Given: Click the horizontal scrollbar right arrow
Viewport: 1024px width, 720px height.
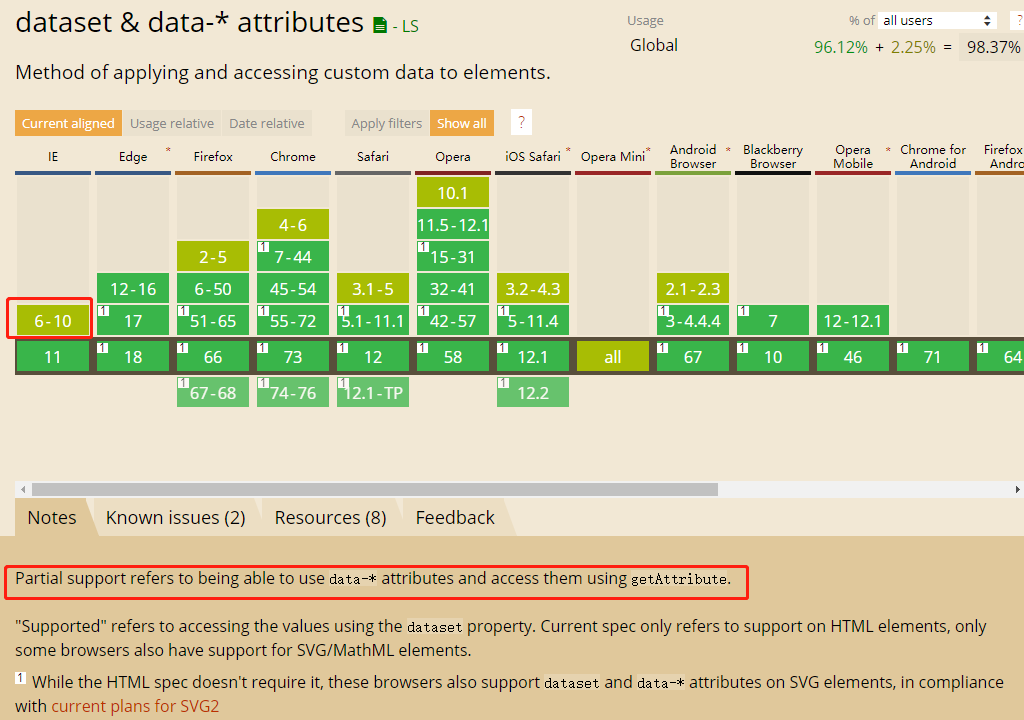Looking at the screenshot, I should tap(1017, 489).
